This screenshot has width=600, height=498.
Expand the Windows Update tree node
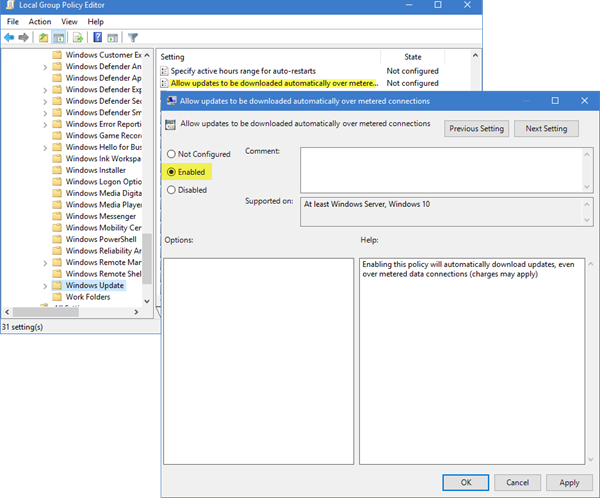pos(45,286)
